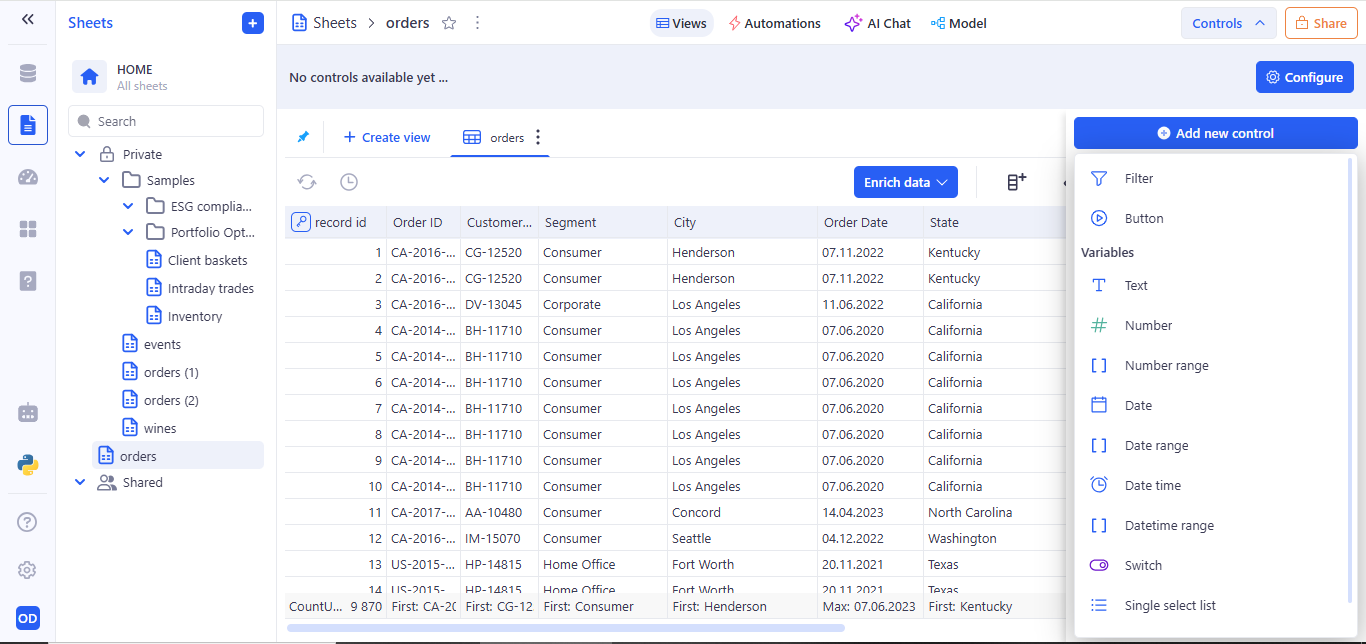Choose Date time variable option
The height and width of the screenshot is (644, 1366).
click(x=1211, y=485)
